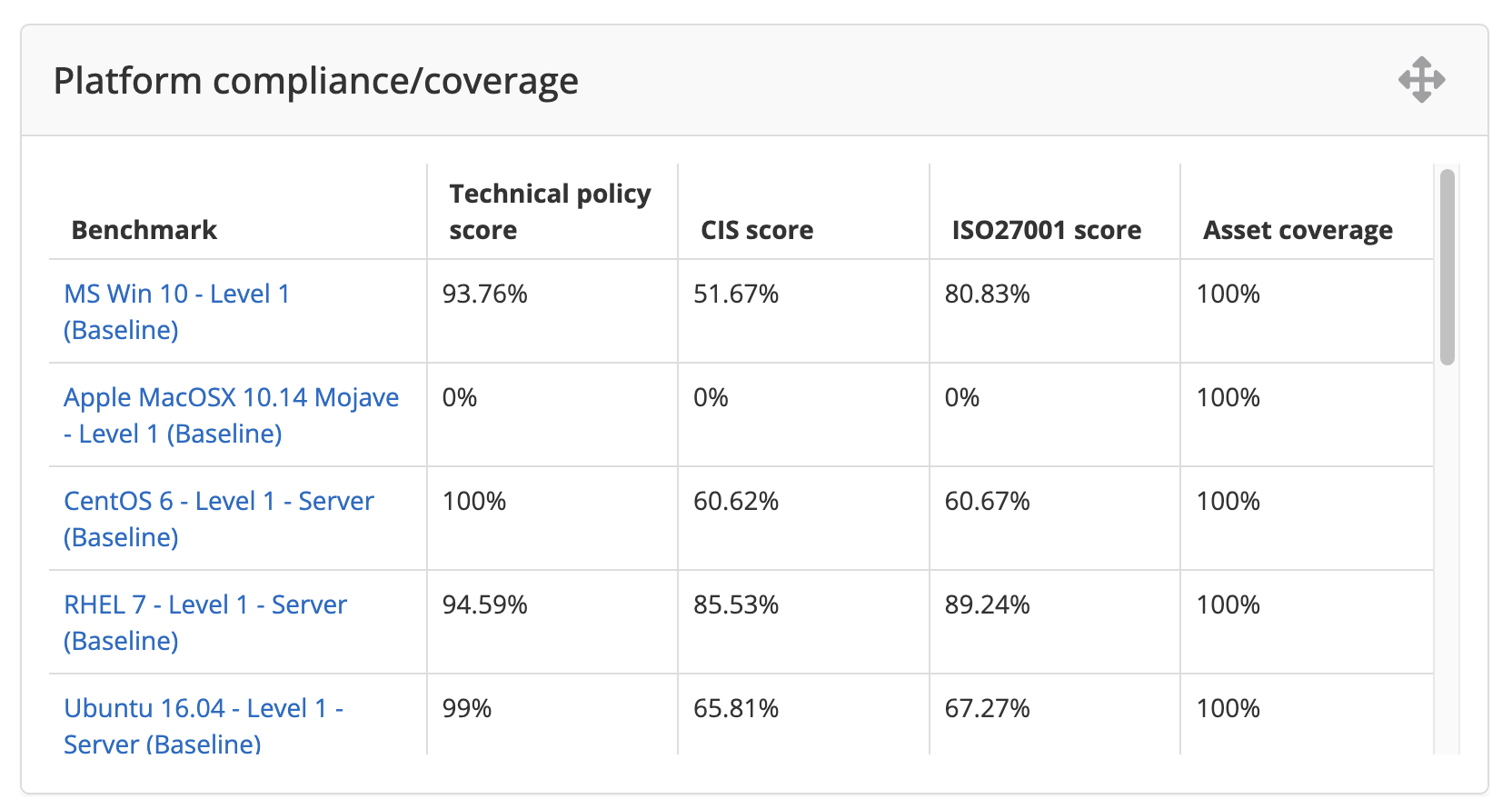Select the 51.67% CIS score cell

tap(736, 295)
